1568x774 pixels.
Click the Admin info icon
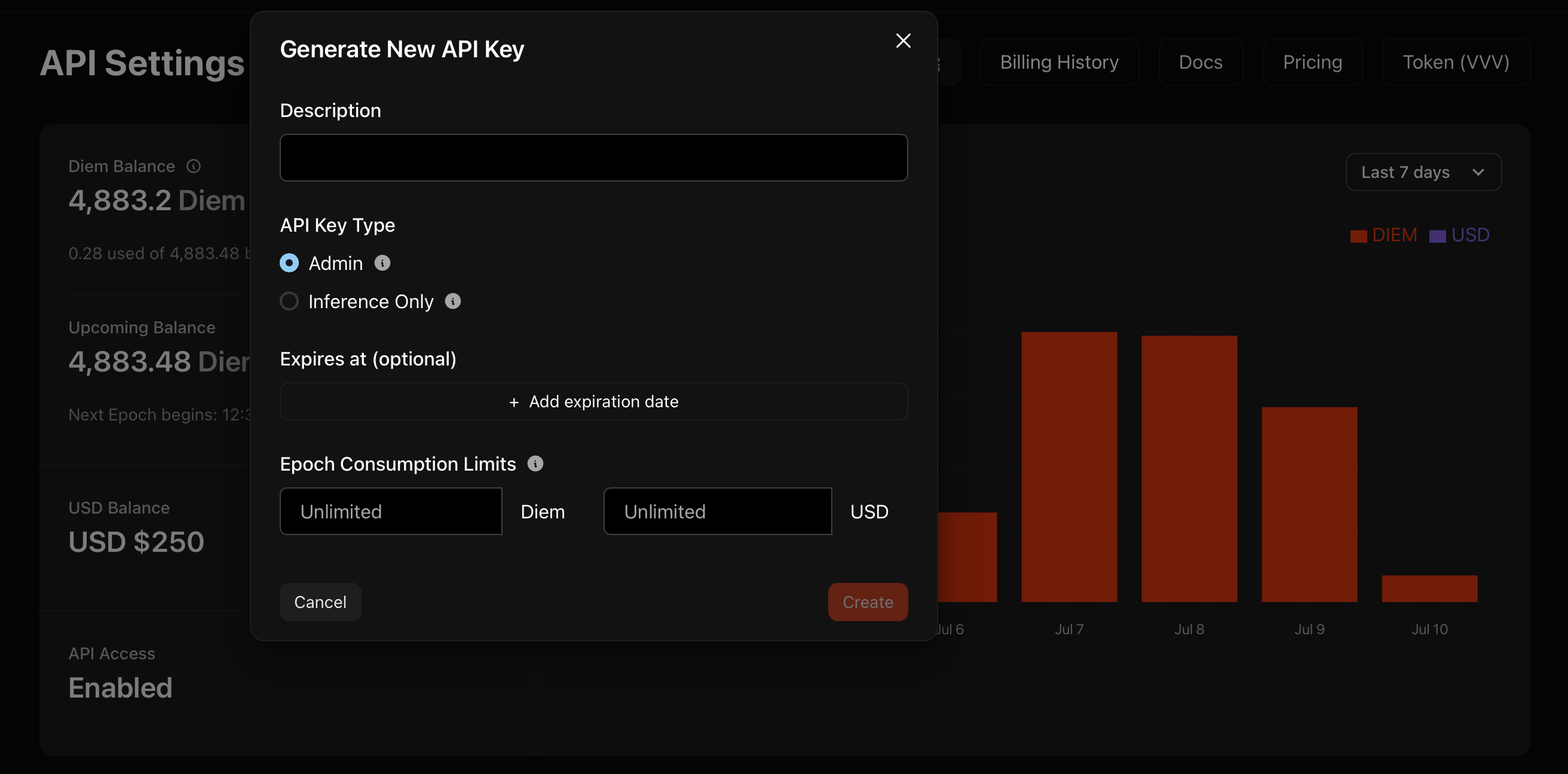click(x=382, y=263)
